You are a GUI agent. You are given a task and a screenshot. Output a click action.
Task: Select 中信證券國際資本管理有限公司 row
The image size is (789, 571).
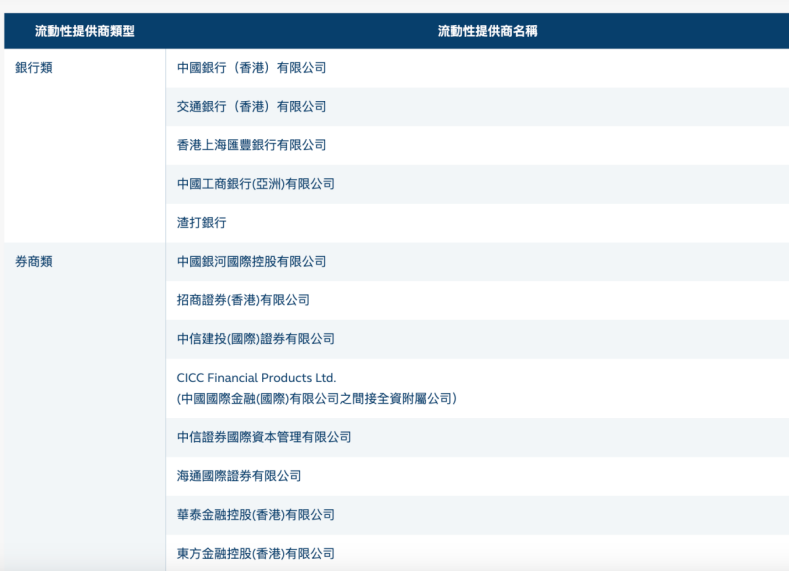point(477,437)
